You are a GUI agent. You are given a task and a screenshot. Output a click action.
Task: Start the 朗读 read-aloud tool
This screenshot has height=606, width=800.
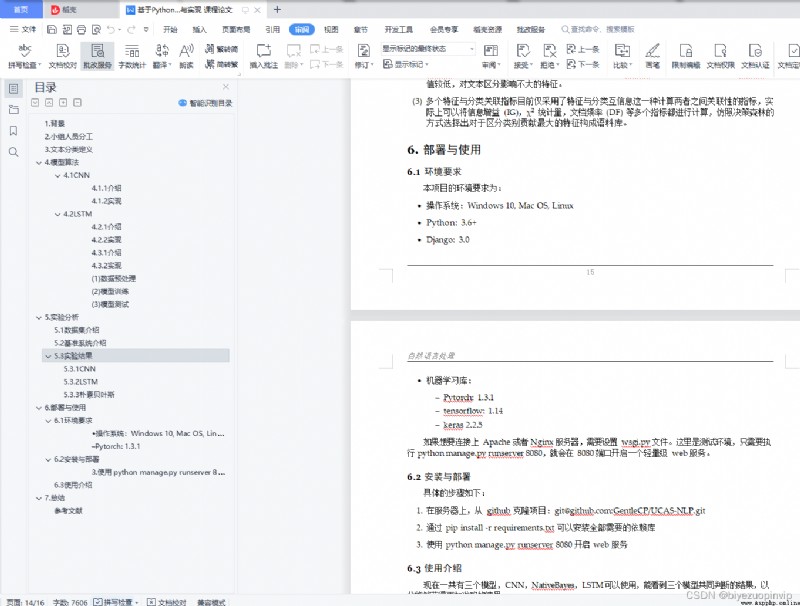pos(186,56)
